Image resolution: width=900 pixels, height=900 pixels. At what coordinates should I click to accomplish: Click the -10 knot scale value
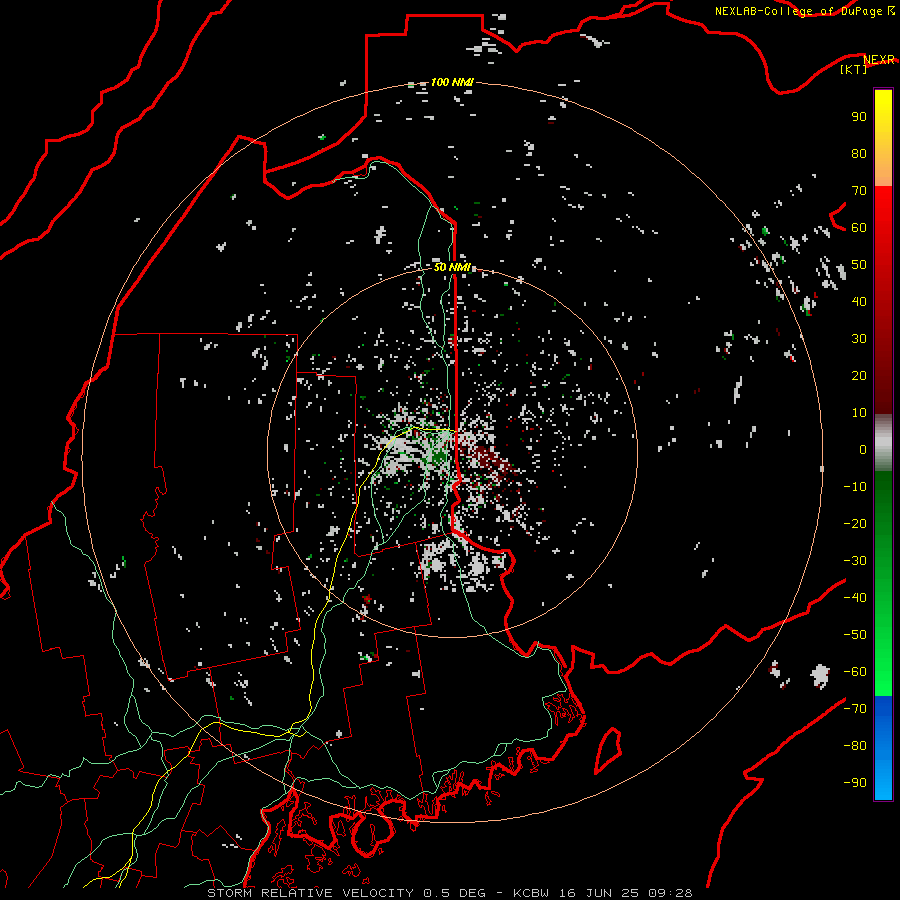click(x=855, y=487)
